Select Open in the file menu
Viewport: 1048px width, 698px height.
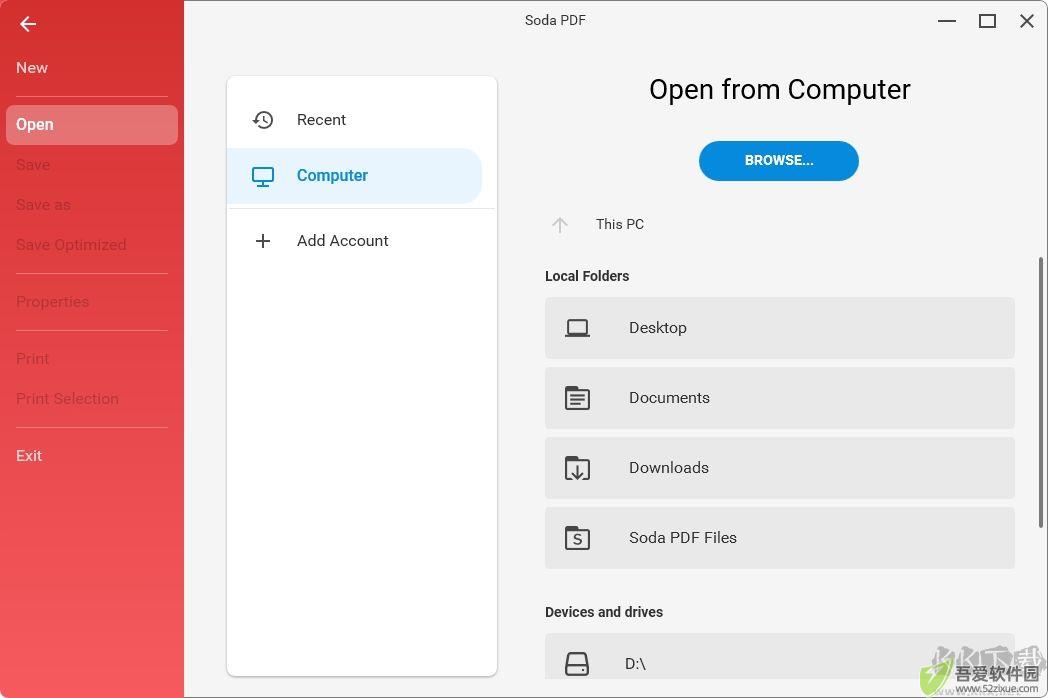92,124
